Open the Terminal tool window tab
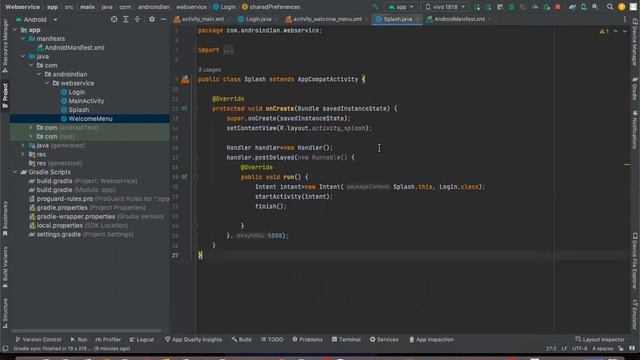 (346, 340)
